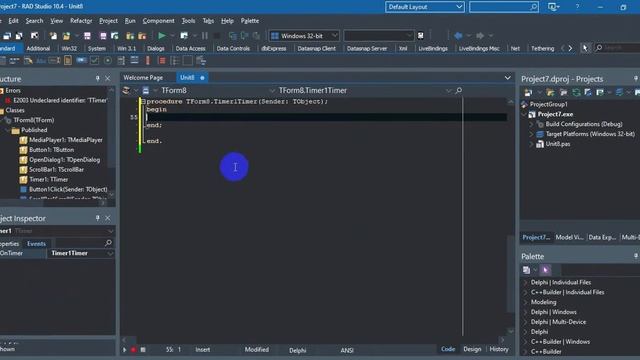Image resolution: width=640 pixels, height=360 pixels.
Task: Click the forward navigation arrow in toolbar
Action: [x=480, y=36]
